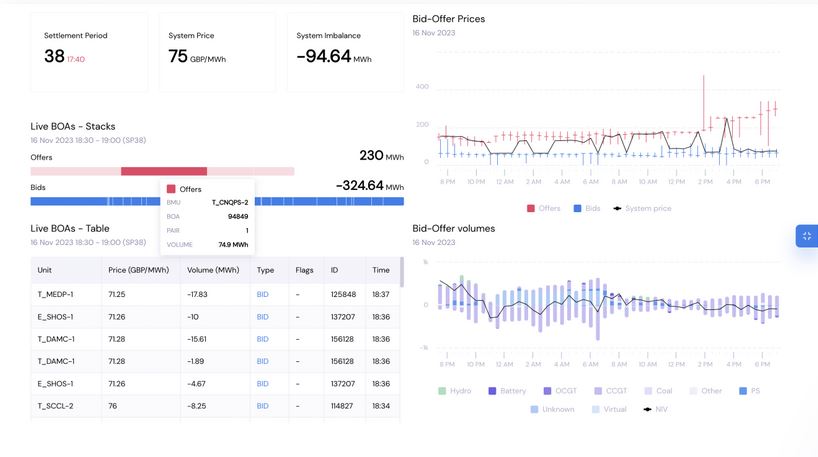
Task: Click the blue collapse widget on right edge
Action: tap(806, 236)
